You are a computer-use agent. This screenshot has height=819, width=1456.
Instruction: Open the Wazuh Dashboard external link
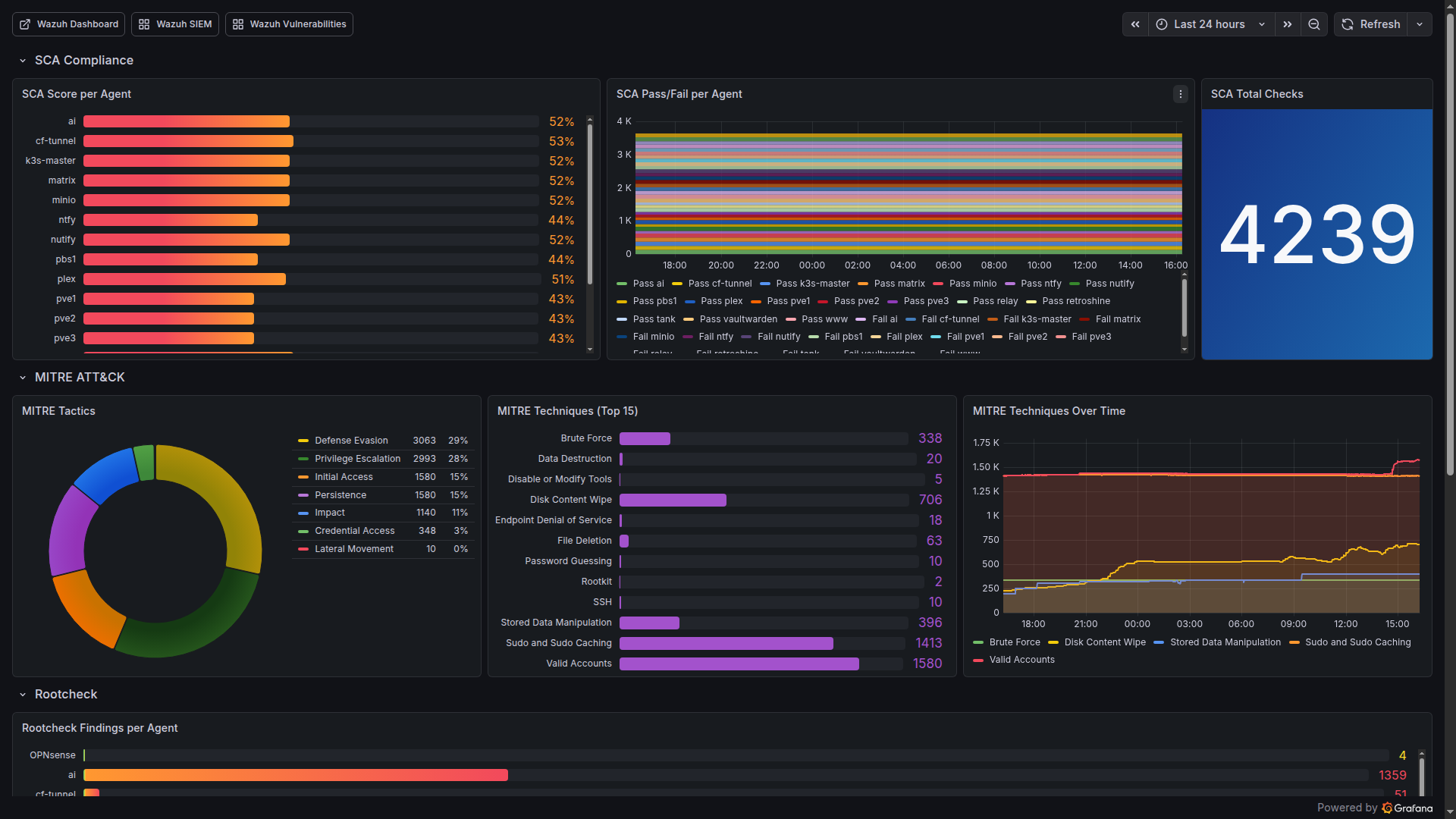coord(69,24)
